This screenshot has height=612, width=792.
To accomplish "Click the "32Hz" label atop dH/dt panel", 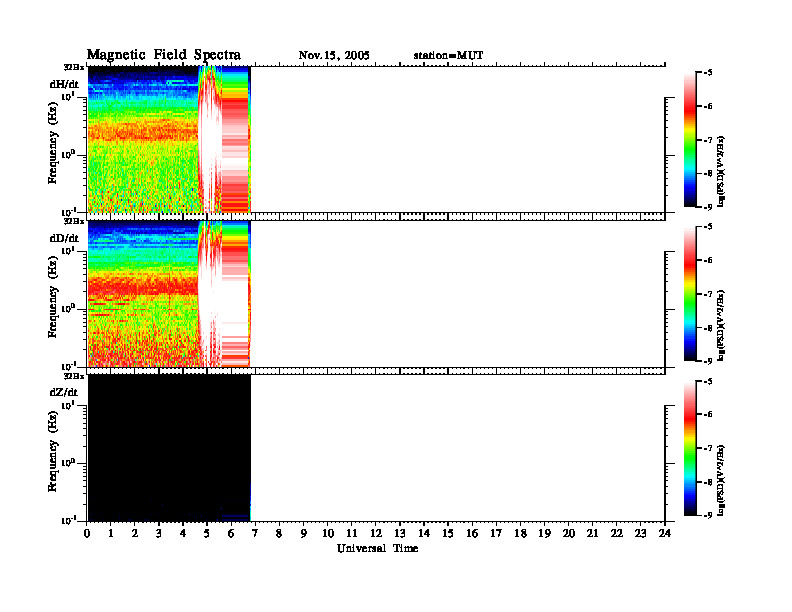I will (x=74, y=67).
